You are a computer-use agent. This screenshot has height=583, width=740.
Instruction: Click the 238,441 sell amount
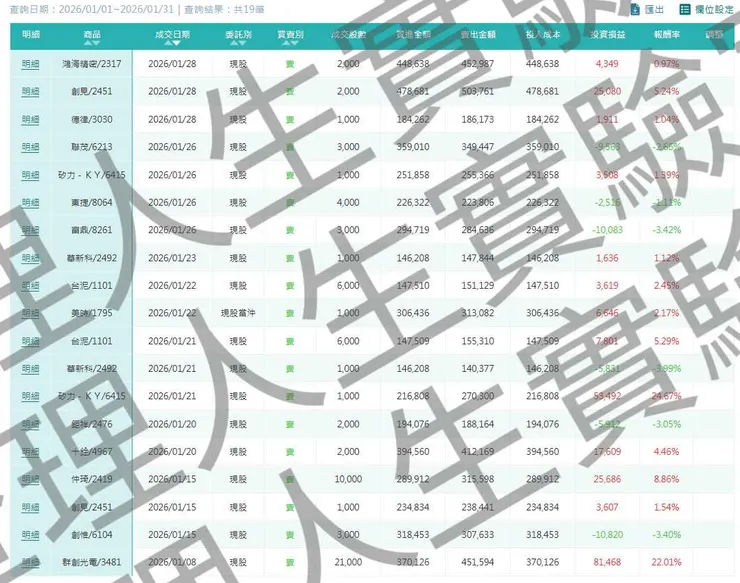tap(478, 507)
